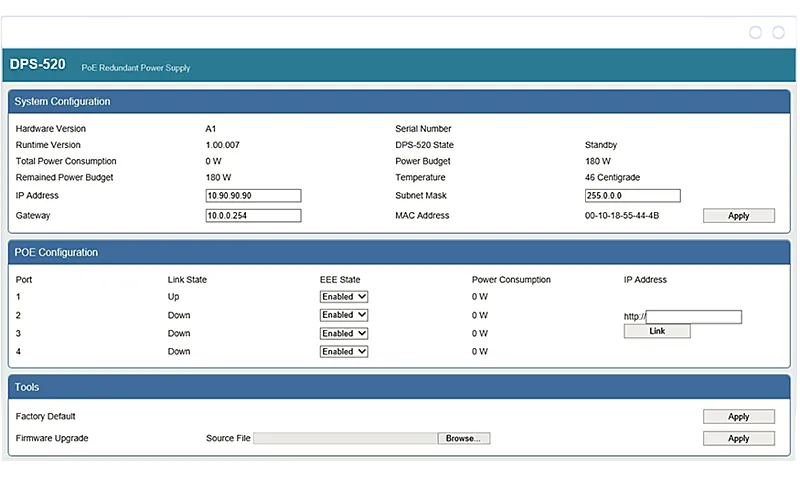
Task: Click the POE Configuration section header
Action: point(399,252)
